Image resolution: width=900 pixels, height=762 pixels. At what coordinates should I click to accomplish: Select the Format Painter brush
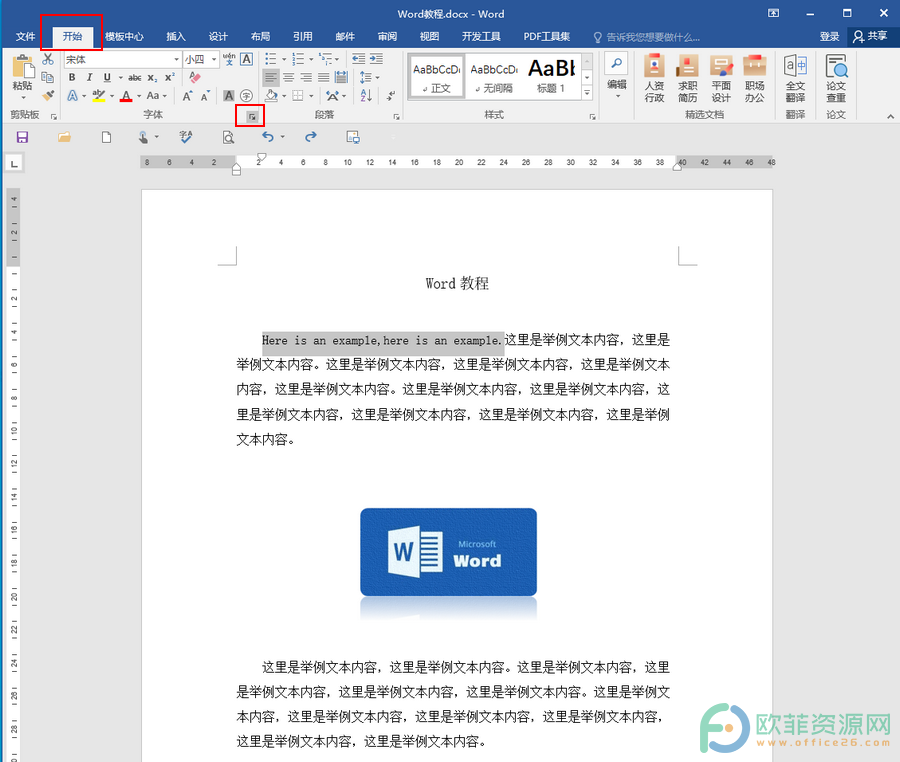click(48, 95)
